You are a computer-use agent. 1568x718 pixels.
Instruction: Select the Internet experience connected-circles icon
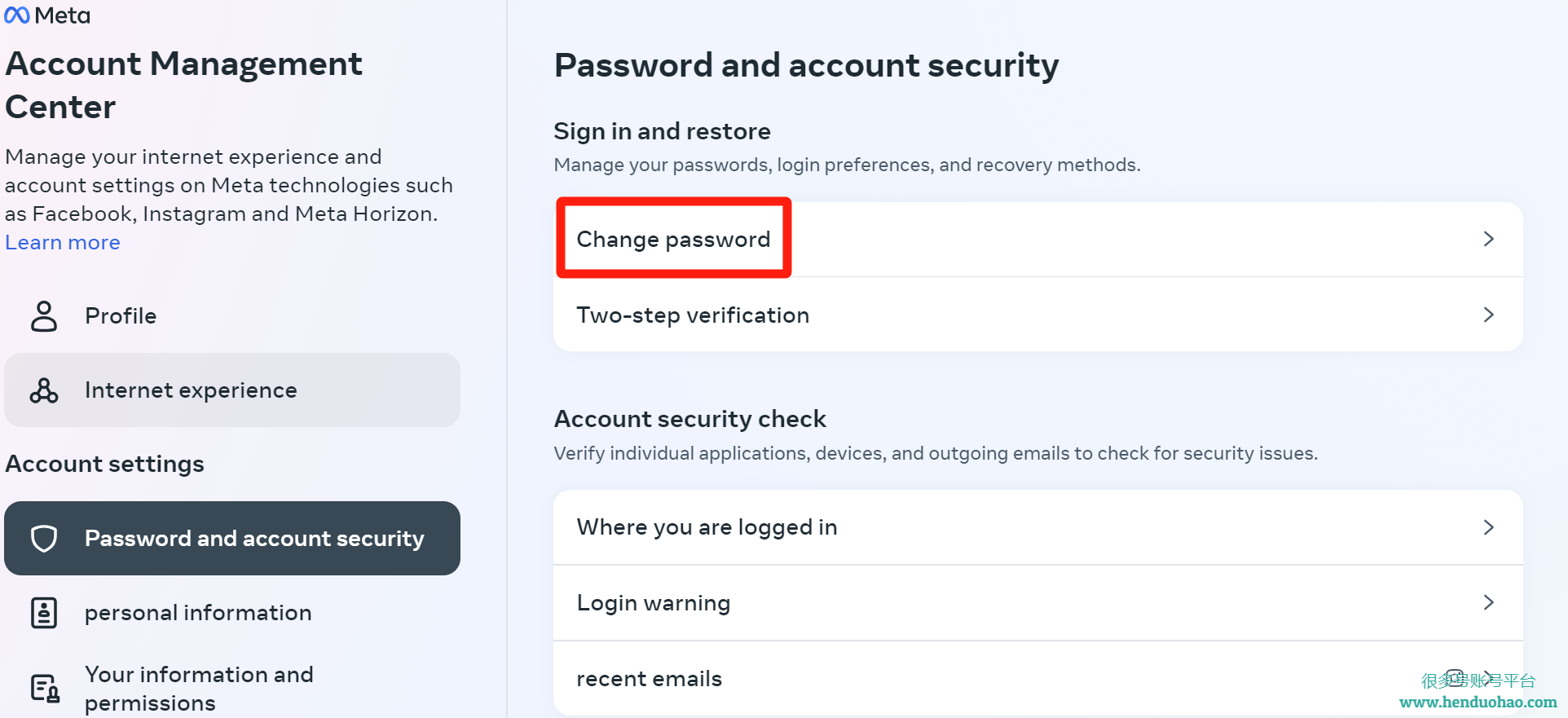[x=44, y=390]
